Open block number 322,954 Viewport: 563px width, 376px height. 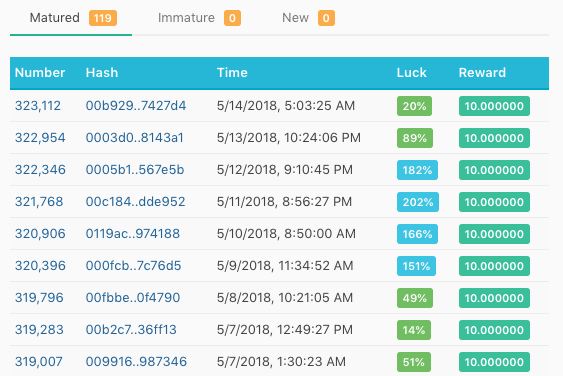(40, 138)
